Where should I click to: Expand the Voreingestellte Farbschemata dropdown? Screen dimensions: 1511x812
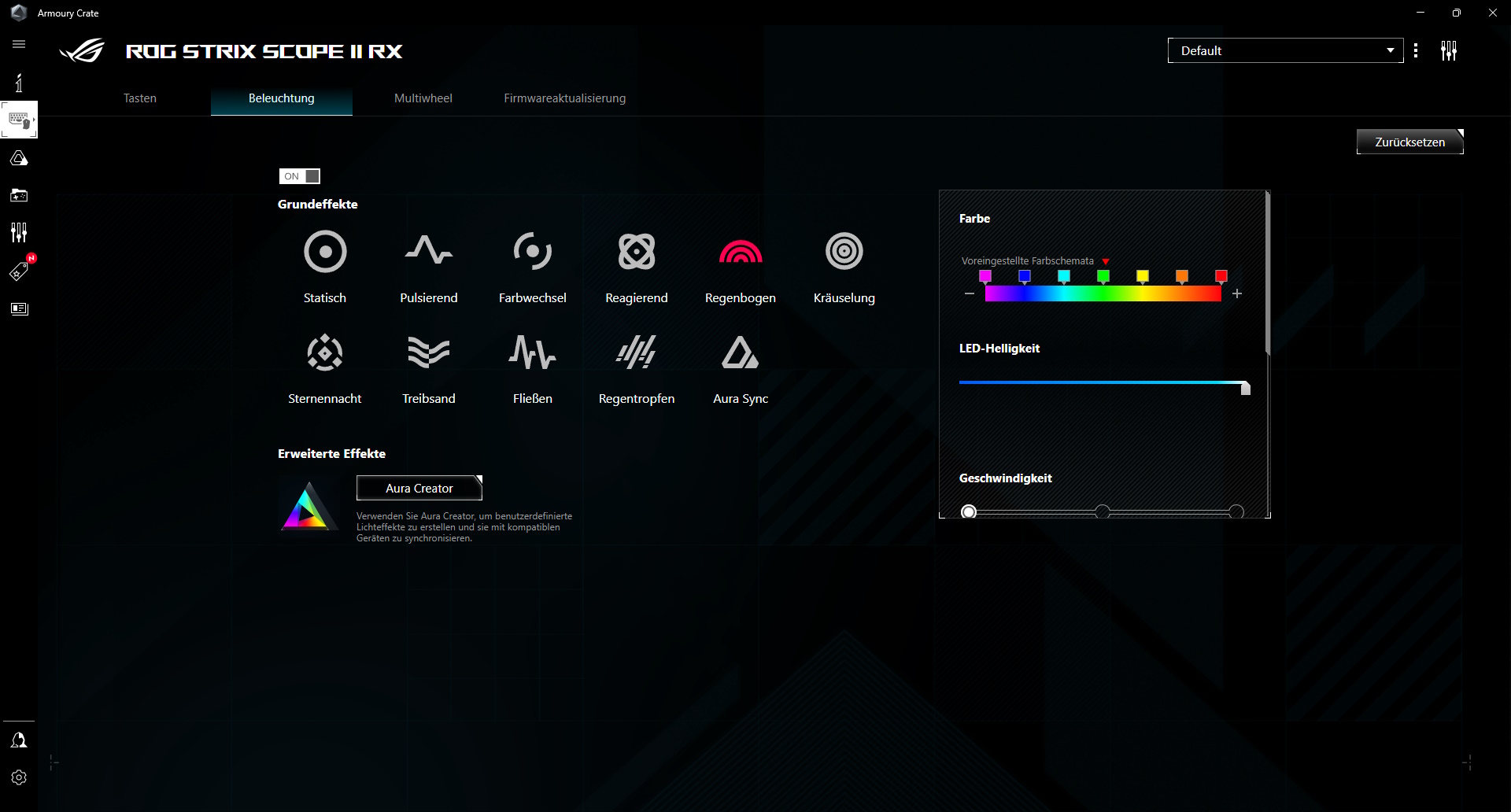coord(1106,260)
